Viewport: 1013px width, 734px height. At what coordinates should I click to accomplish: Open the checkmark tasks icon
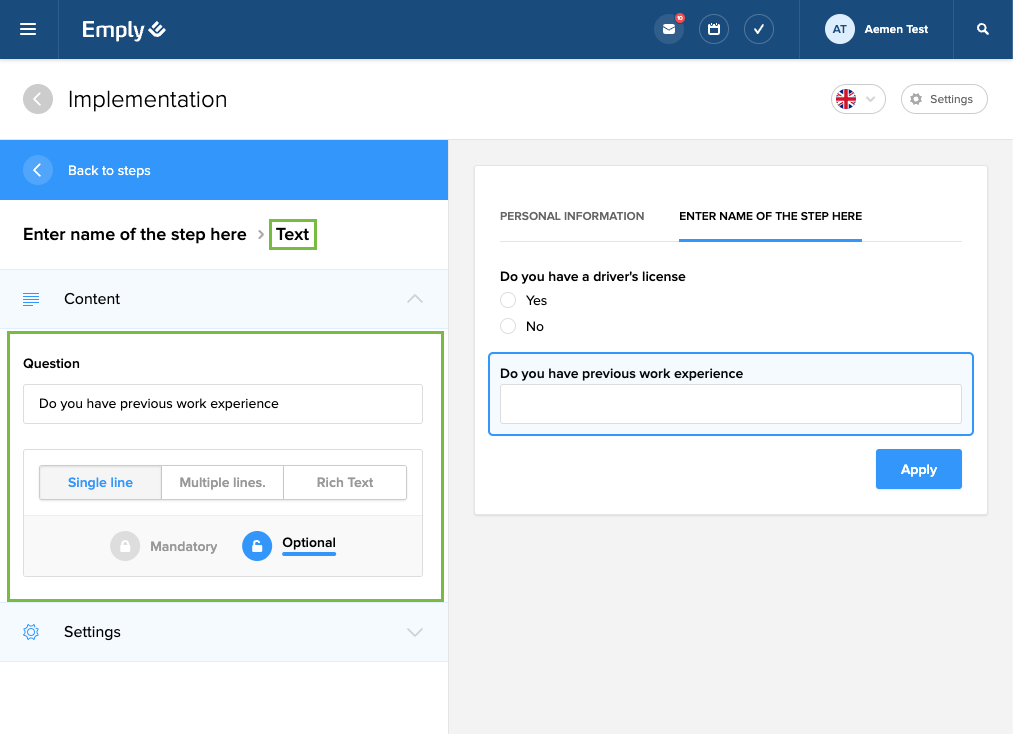(759, 29)
